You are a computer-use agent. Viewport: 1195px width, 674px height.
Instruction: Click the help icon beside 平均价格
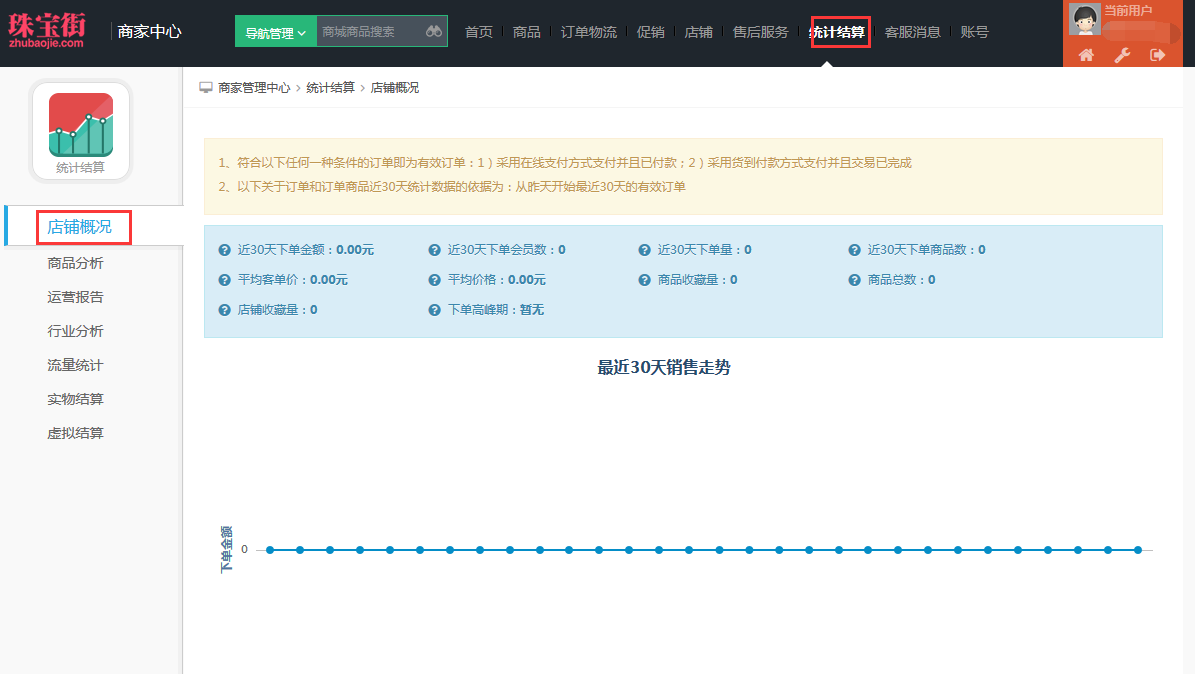point(434,280)
